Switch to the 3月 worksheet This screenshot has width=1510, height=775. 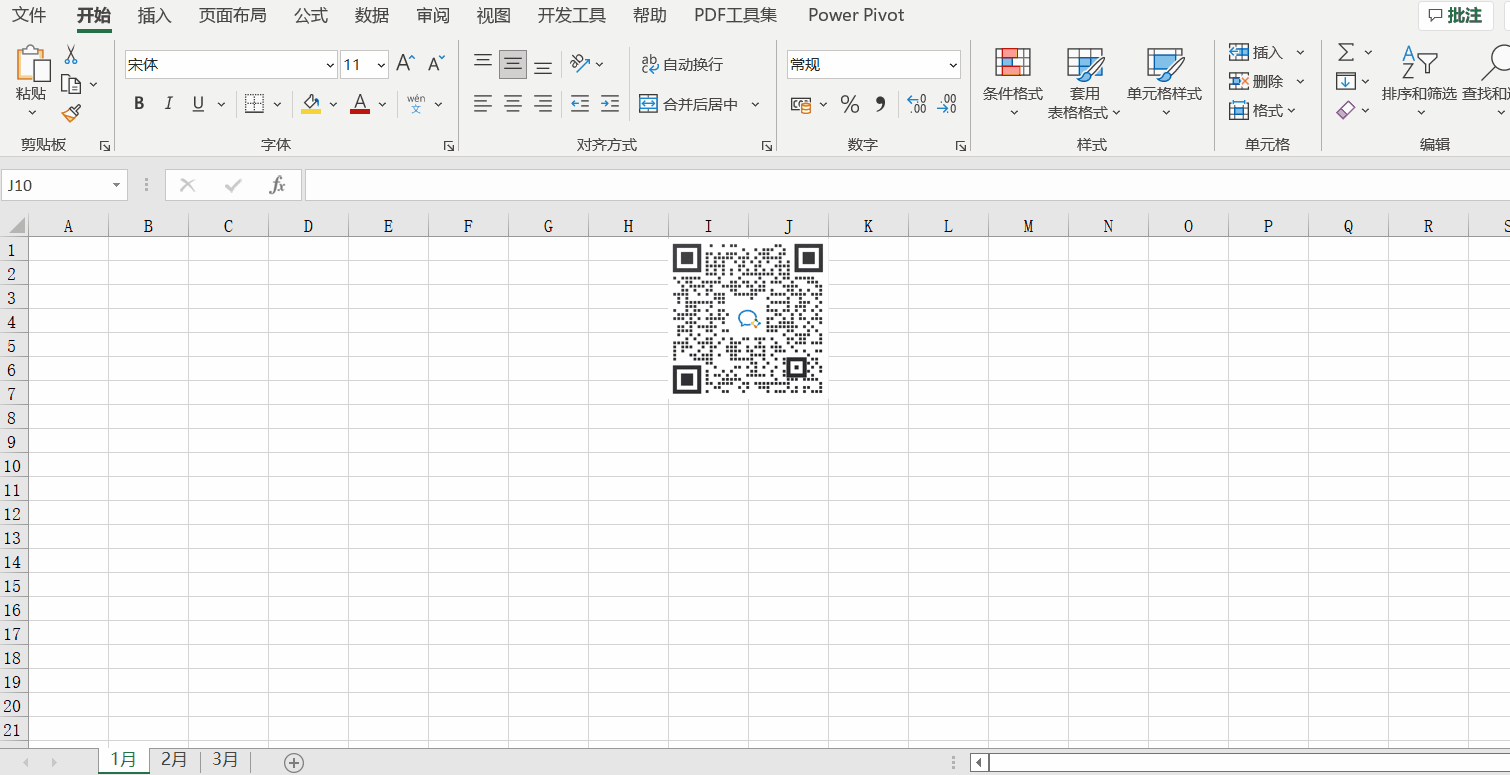point(225,760)
